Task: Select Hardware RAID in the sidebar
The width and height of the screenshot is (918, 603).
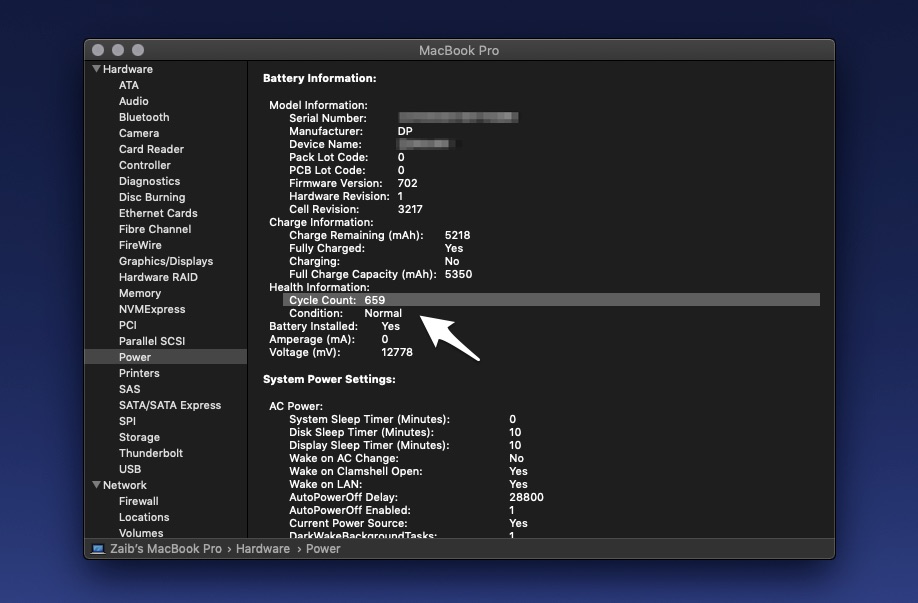Action: pos(158,277)
